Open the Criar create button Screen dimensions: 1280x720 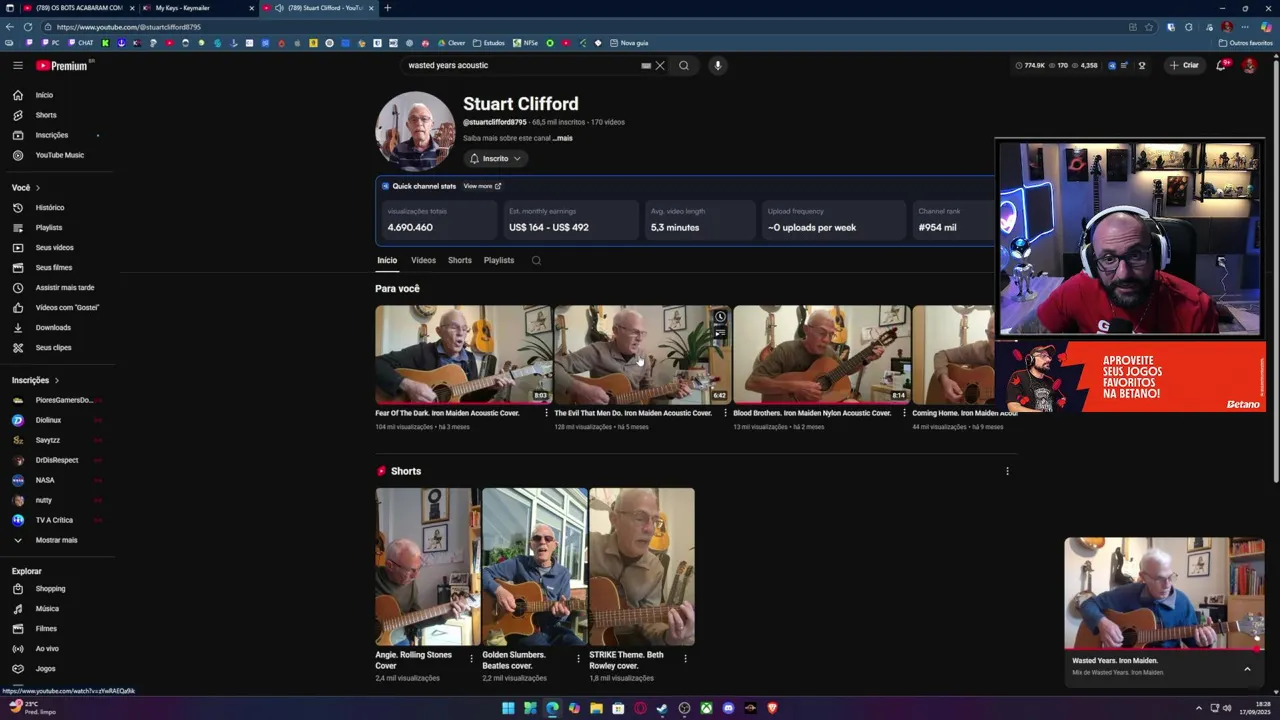(1183, 65)
